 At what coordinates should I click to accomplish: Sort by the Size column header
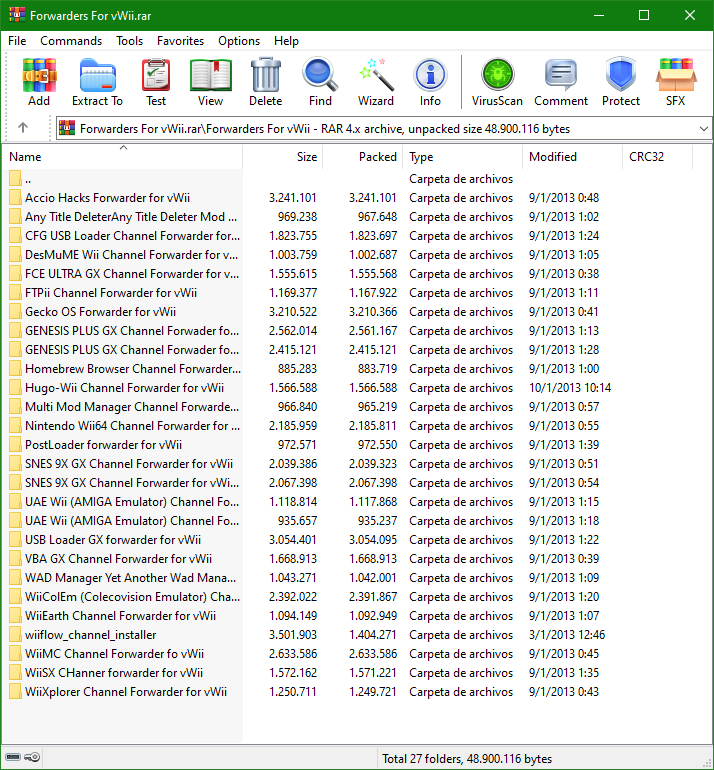point(283,157)
